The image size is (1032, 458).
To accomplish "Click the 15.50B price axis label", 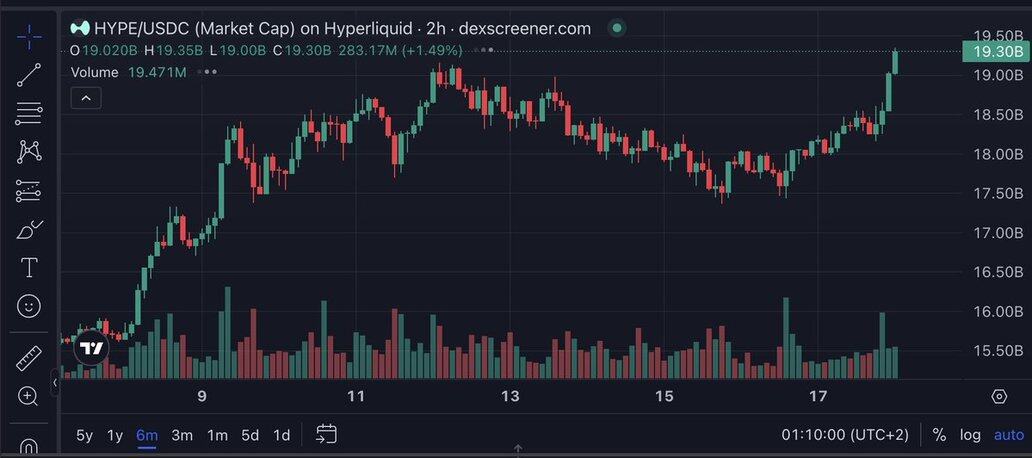I will 998,351.
